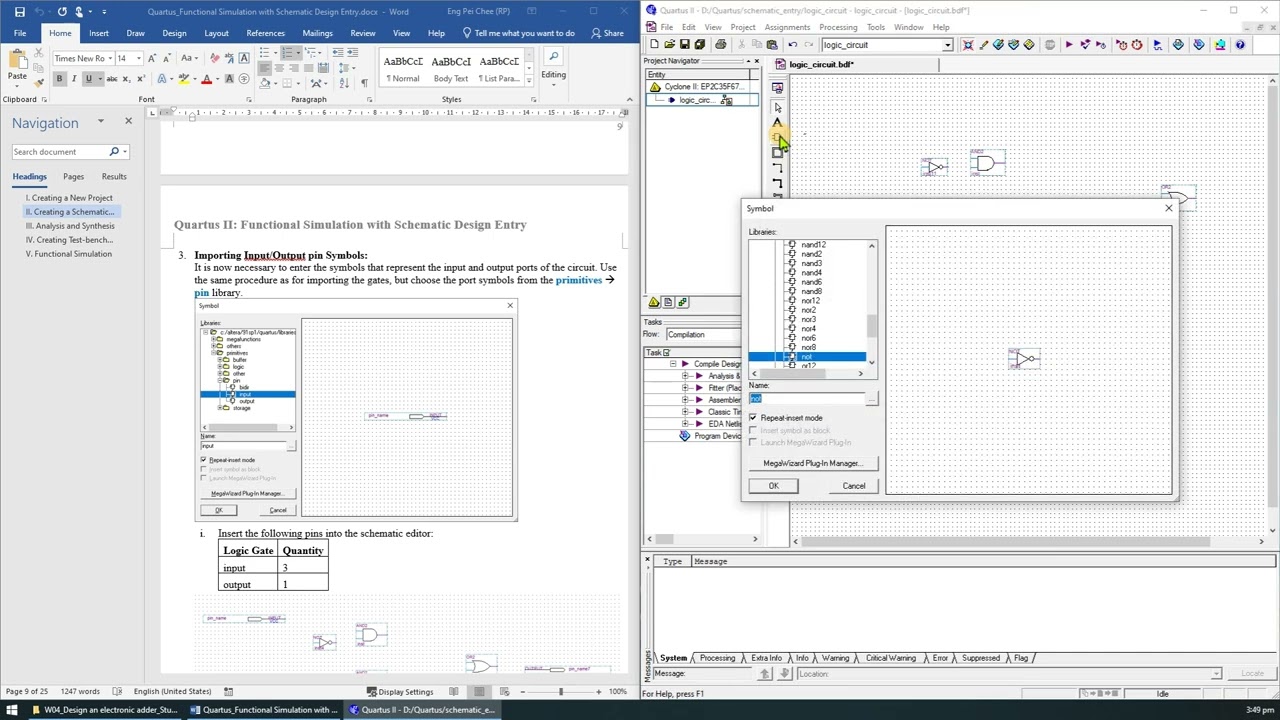Open the Word font name dropdown
Image resolution: width=1280 pixels, height=720 pixels.
(x=112, y=58)
